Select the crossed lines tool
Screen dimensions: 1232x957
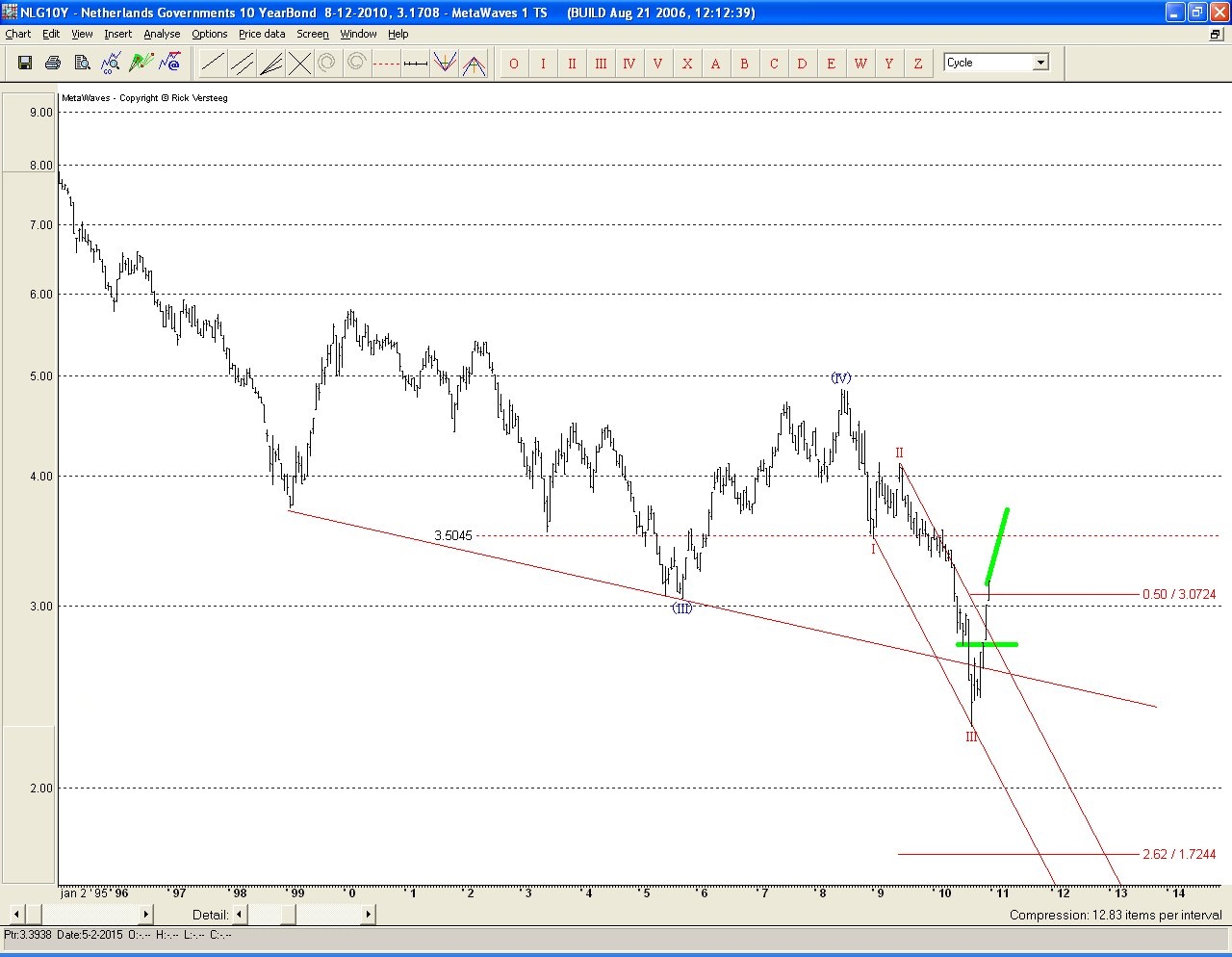[x=300, y=64]
